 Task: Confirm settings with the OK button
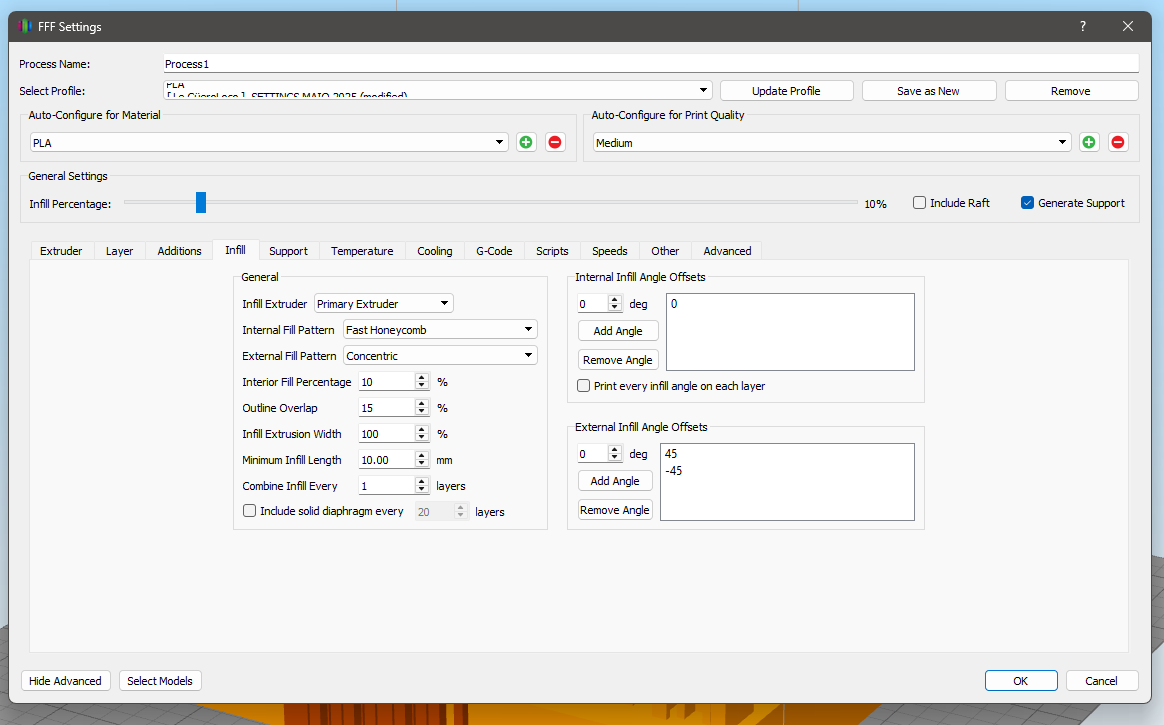pyautogui.click(x=1021, y=680)
